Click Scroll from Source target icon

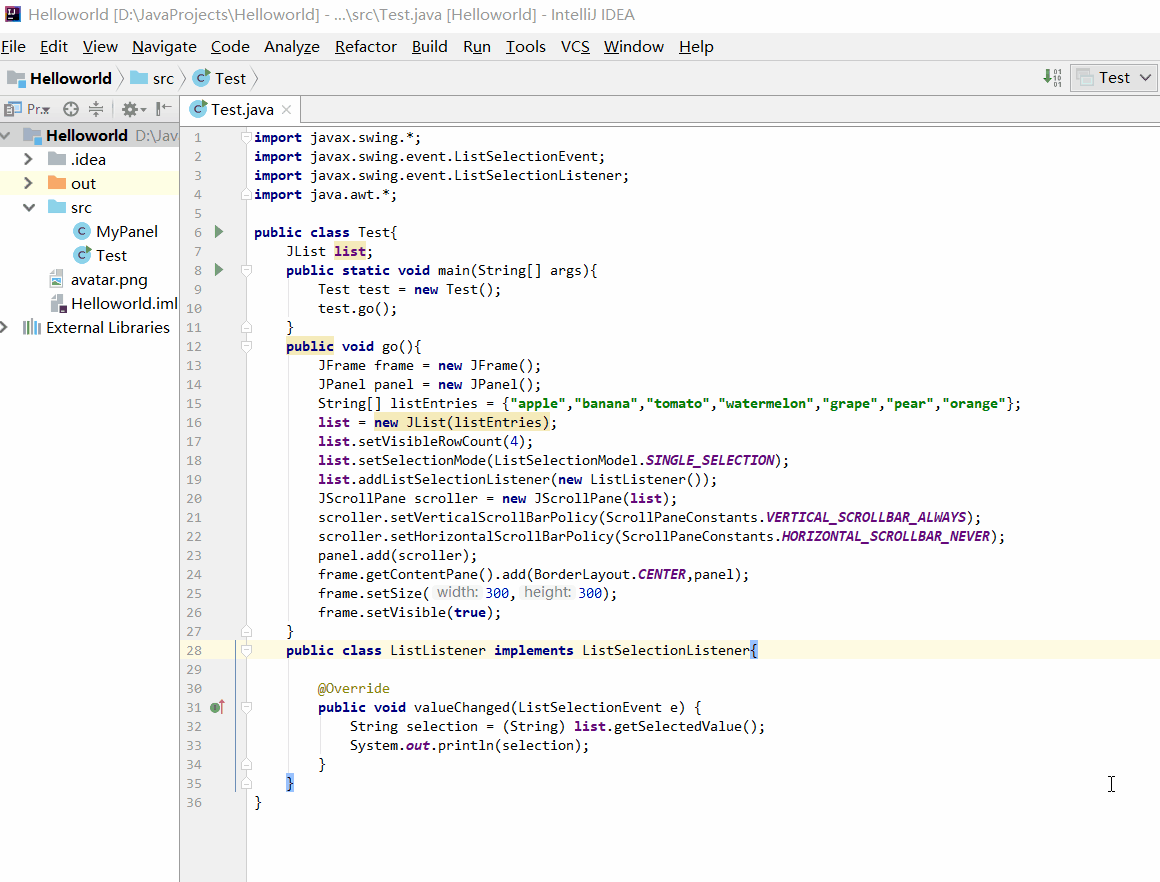point(70,110)
